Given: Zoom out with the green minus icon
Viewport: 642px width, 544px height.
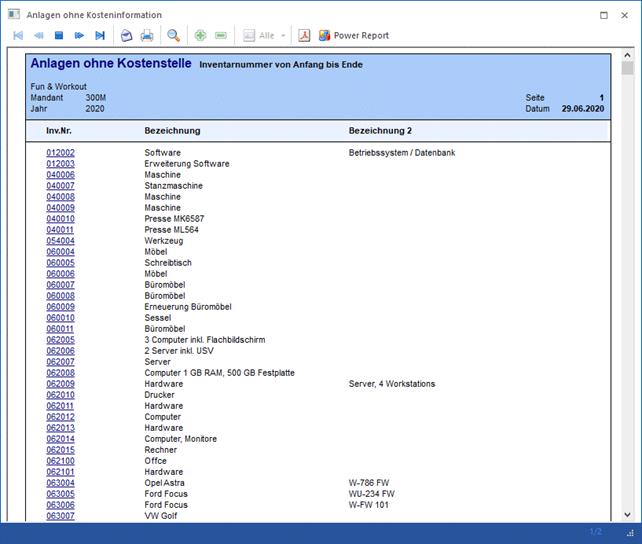Looking at the screenshot, I should pos(221,36).
